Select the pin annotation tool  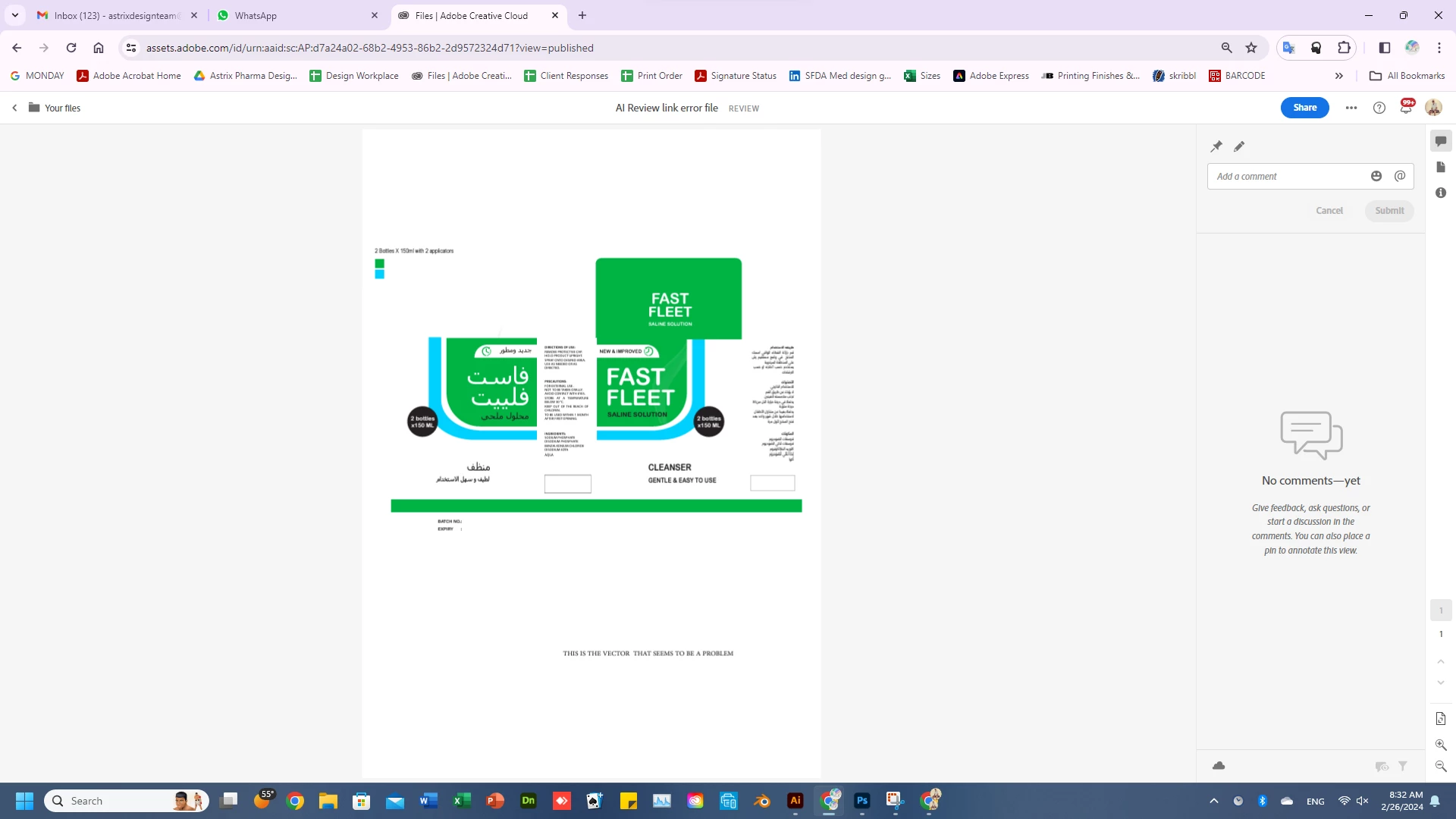click(x=1216, y=146)
